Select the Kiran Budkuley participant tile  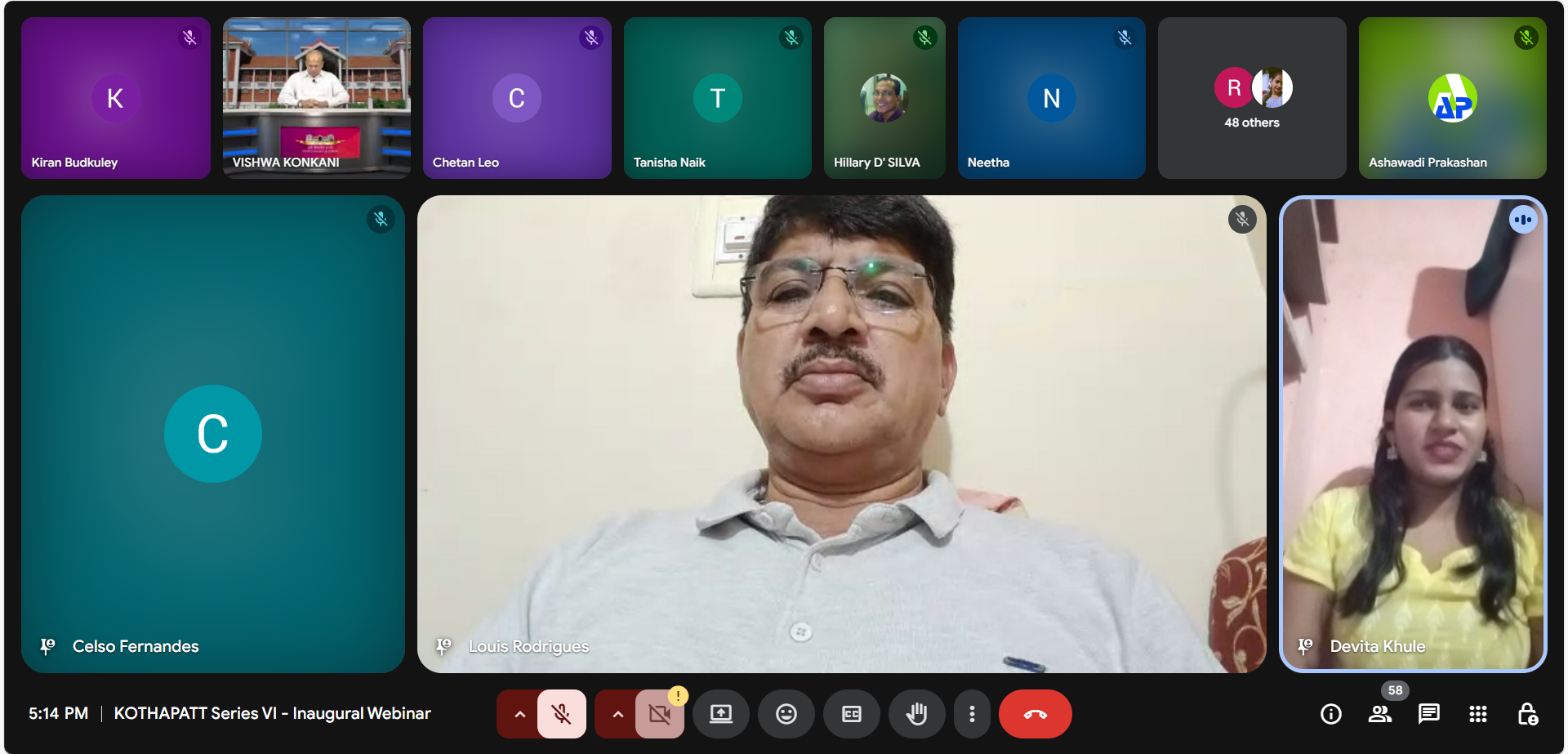115,98
